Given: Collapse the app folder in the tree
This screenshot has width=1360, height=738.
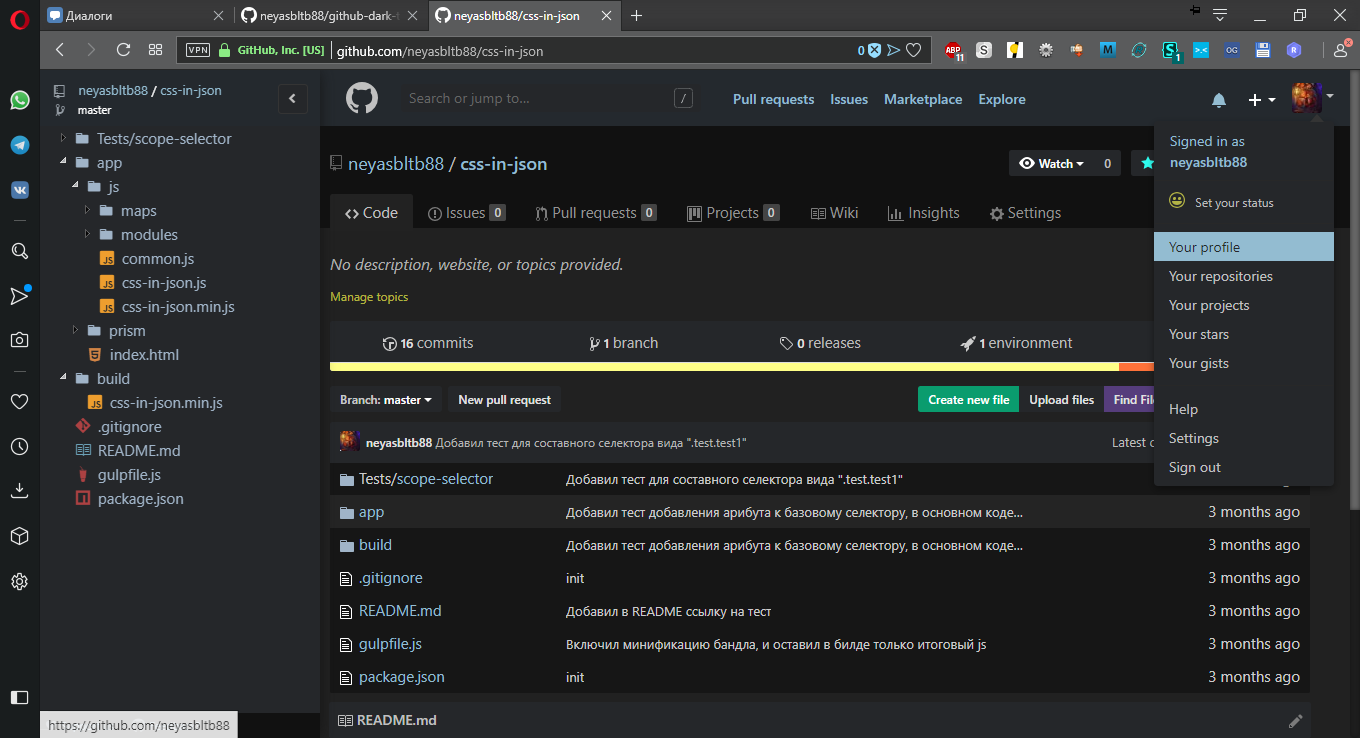Looking at the screenshot, I should click(63, 163).
